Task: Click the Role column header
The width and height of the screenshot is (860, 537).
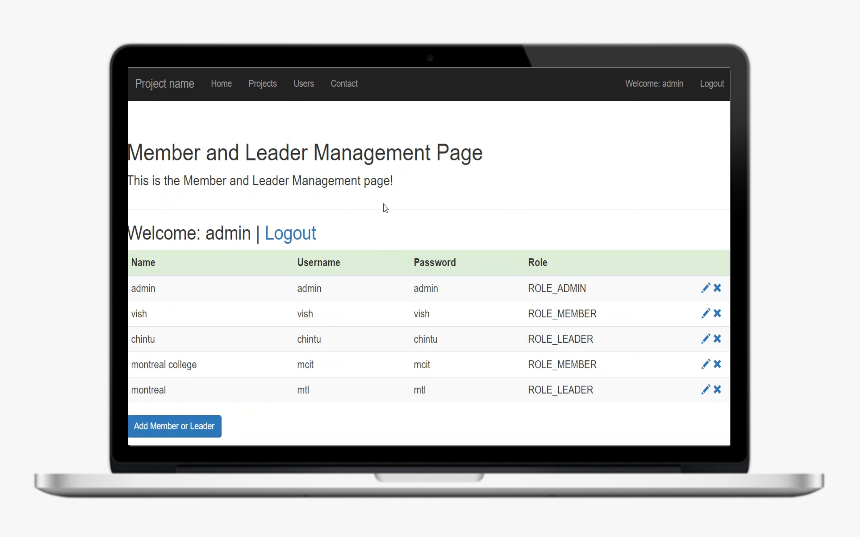Action: (x=538, y=262)
